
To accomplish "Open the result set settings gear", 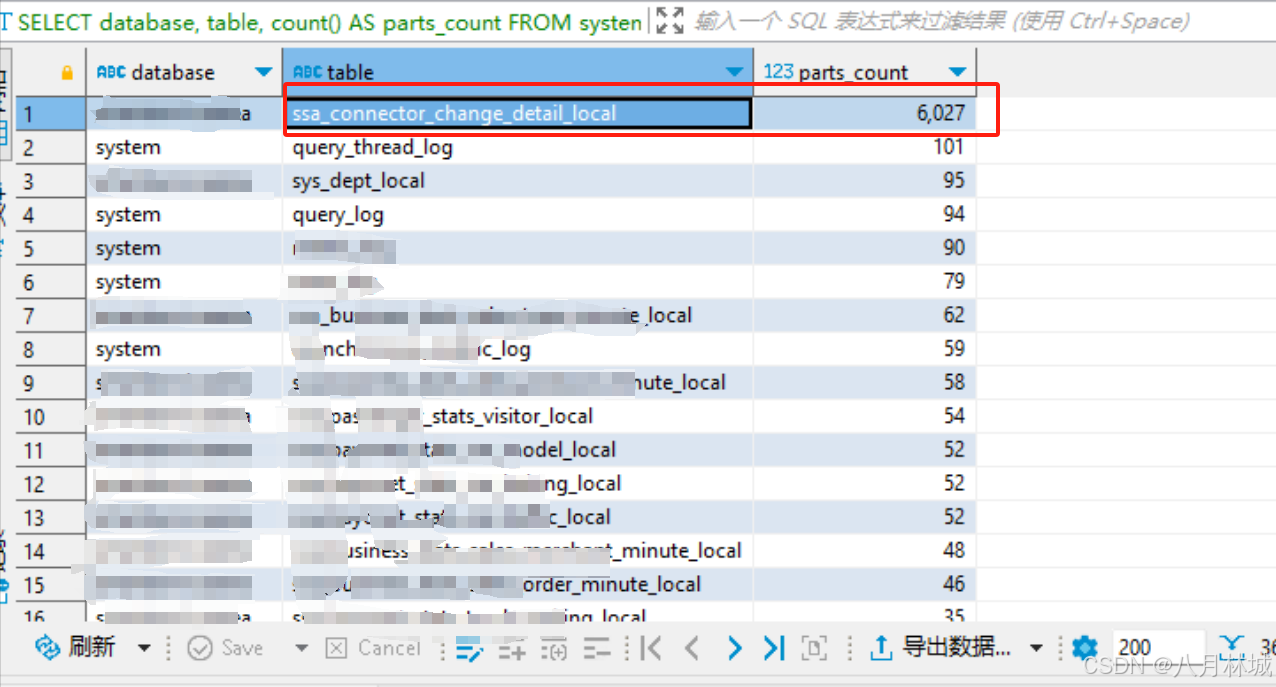I will 1084,648.
